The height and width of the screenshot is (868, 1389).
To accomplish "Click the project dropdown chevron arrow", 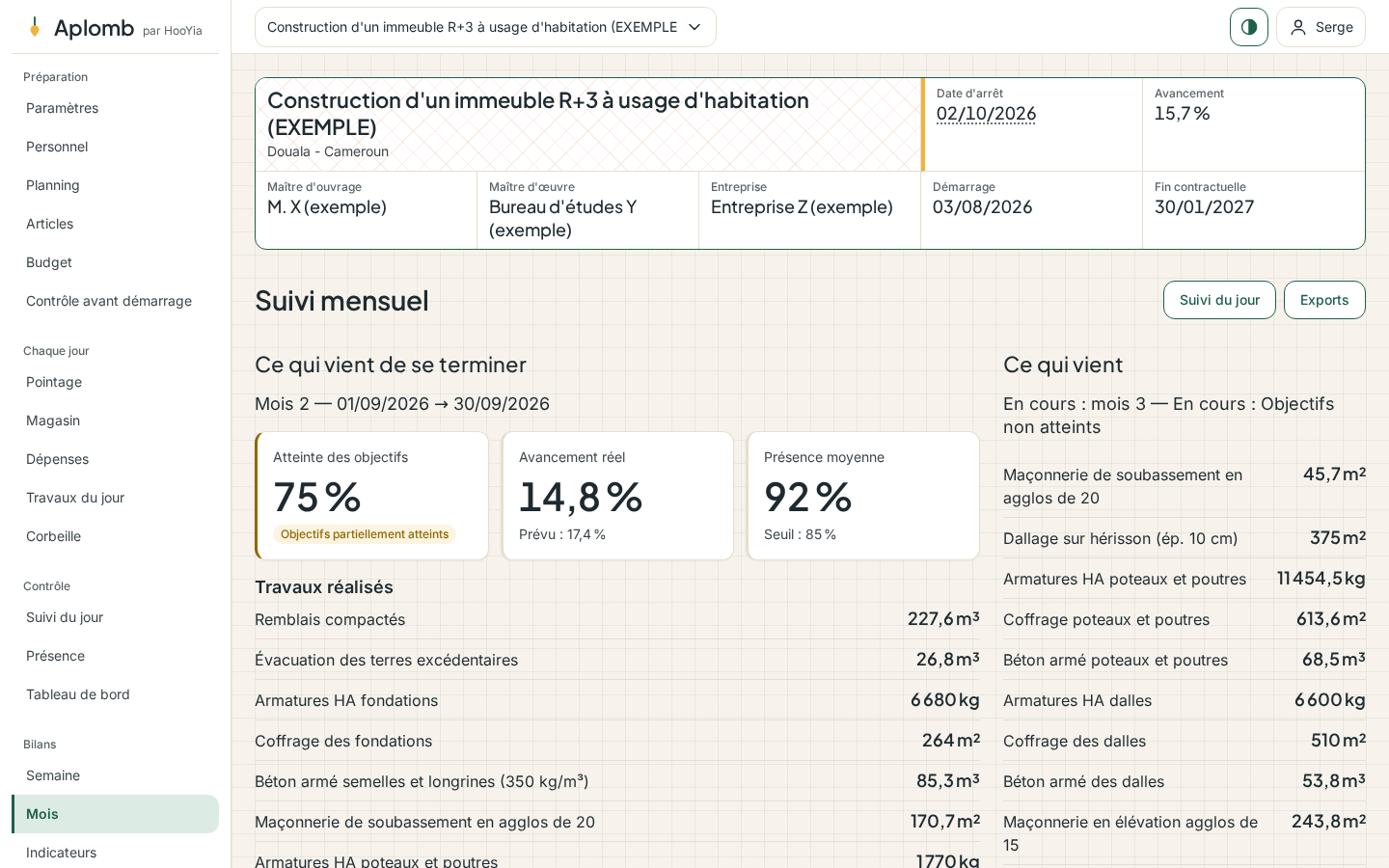I will 694,27.
